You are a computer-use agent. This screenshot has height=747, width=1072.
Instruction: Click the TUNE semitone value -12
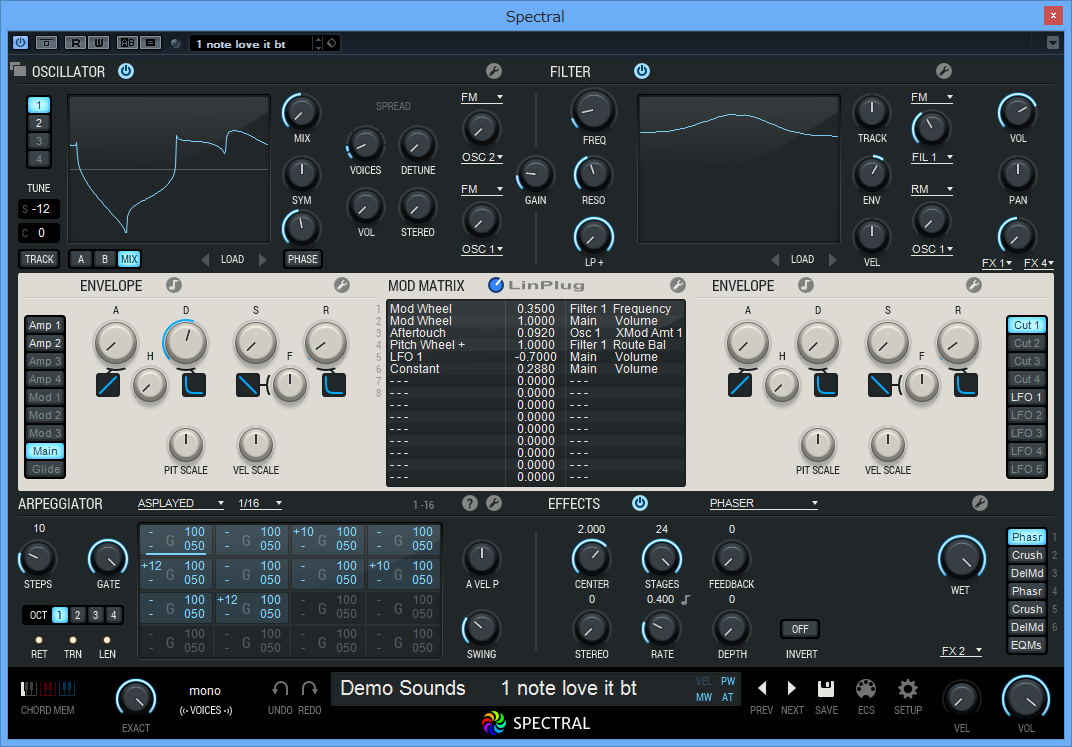pos(39,209)
